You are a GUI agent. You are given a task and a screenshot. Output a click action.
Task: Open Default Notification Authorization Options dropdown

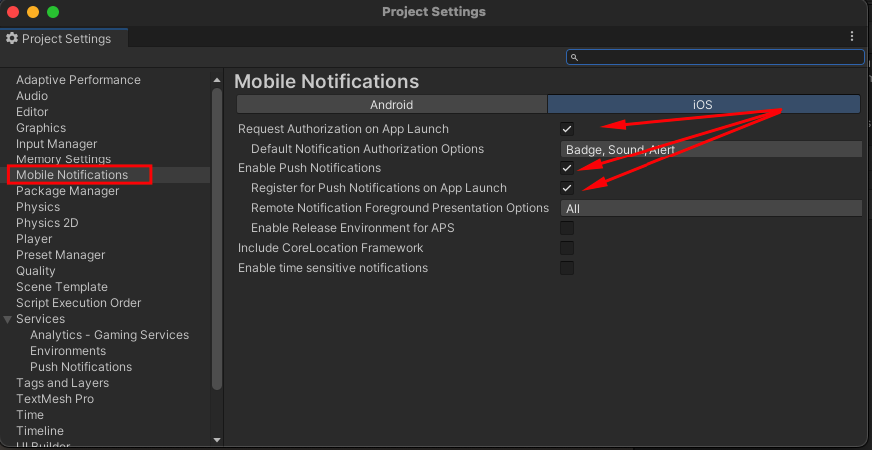(x=711, y=149)
